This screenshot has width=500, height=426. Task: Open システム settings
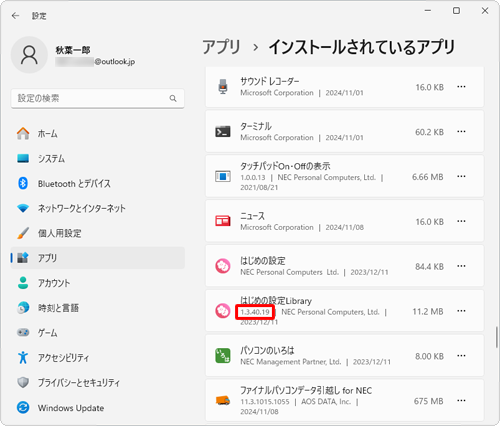[97, 159]
